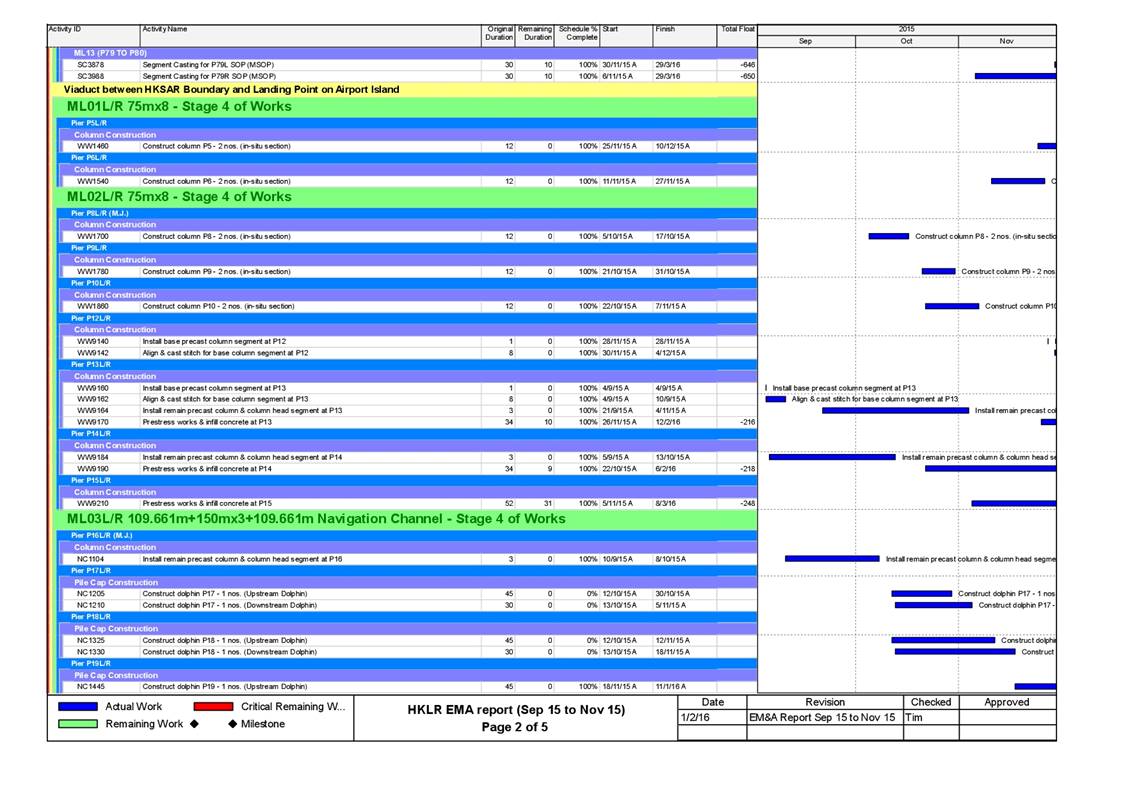
Task: Select the ML03L/R Navigation Channel group heading
Action: click(405, 519)
